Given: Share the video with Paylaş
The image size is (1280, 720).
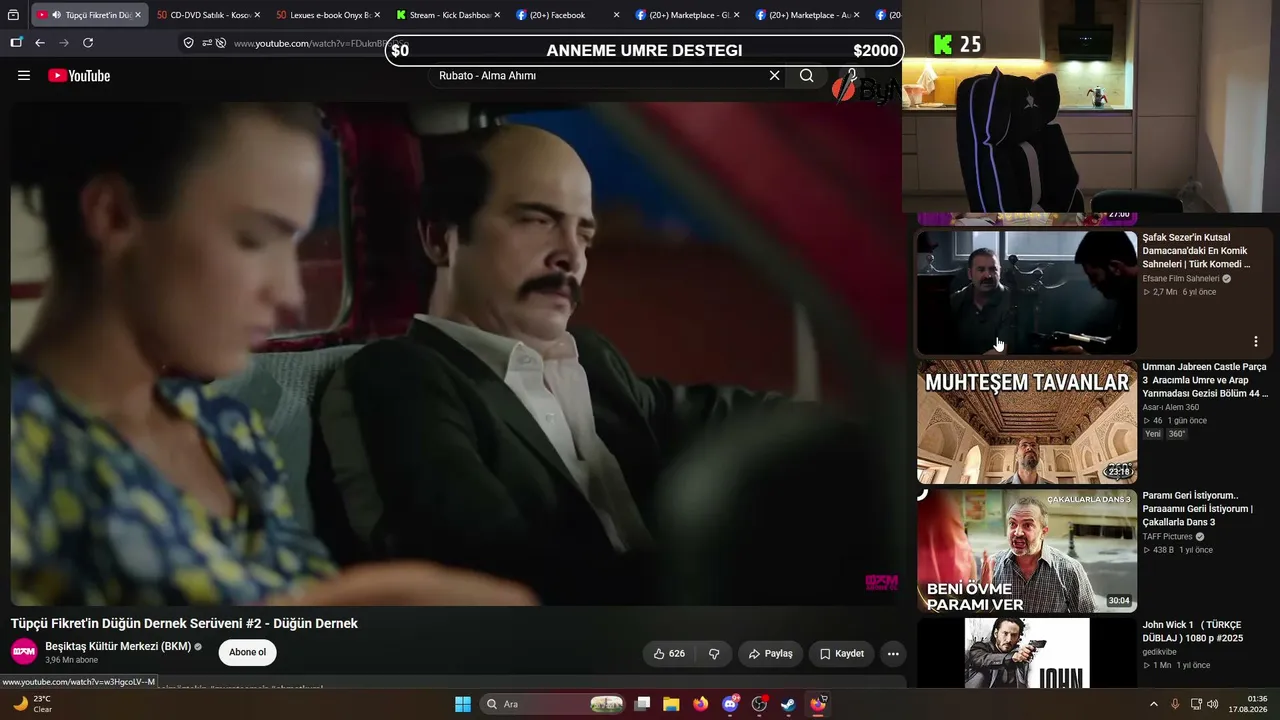Looking at the screenshot, I should pyautogui.click(x=770, y=654).
